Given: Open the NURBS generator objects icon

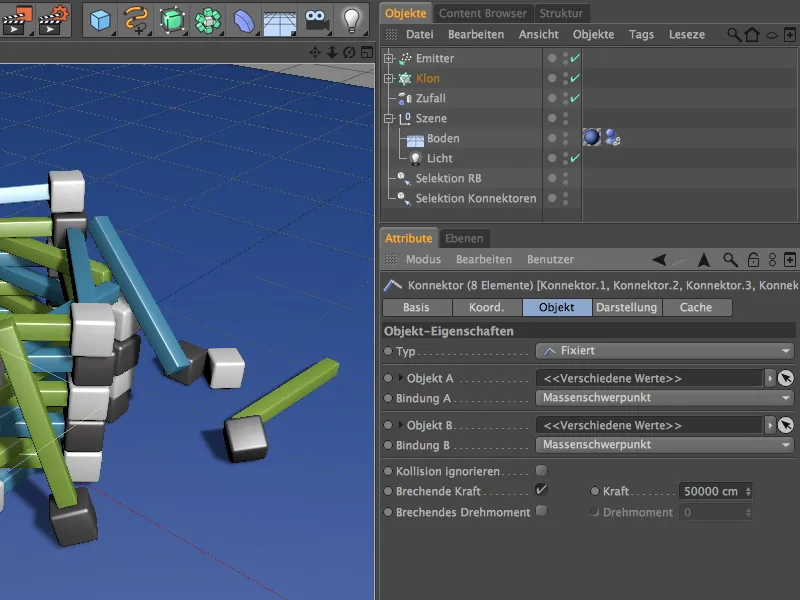Looking at the screenshot, I should (172, 20).
